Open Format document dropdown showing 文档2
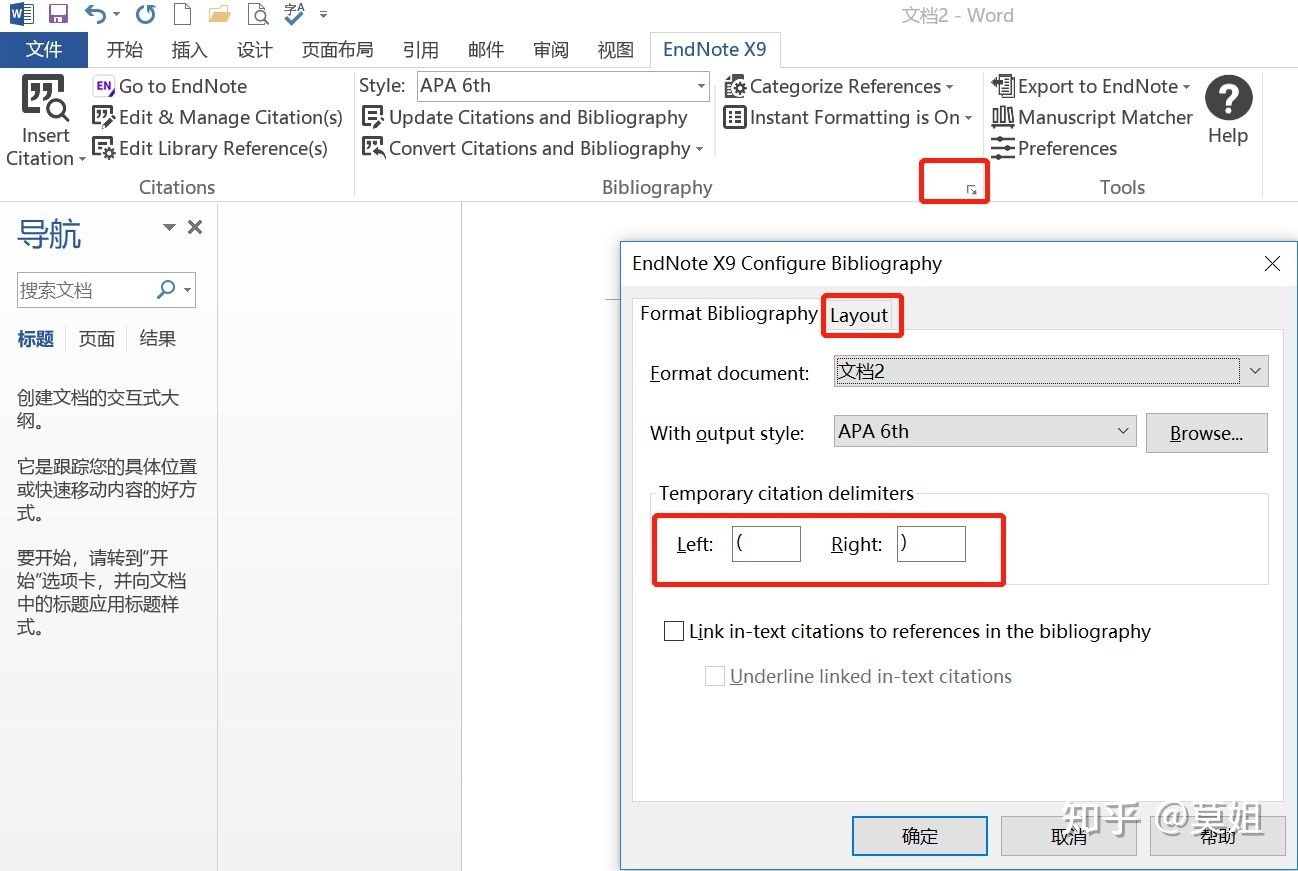Screen dimensions: 1298x871 (x=1051, y=372)
